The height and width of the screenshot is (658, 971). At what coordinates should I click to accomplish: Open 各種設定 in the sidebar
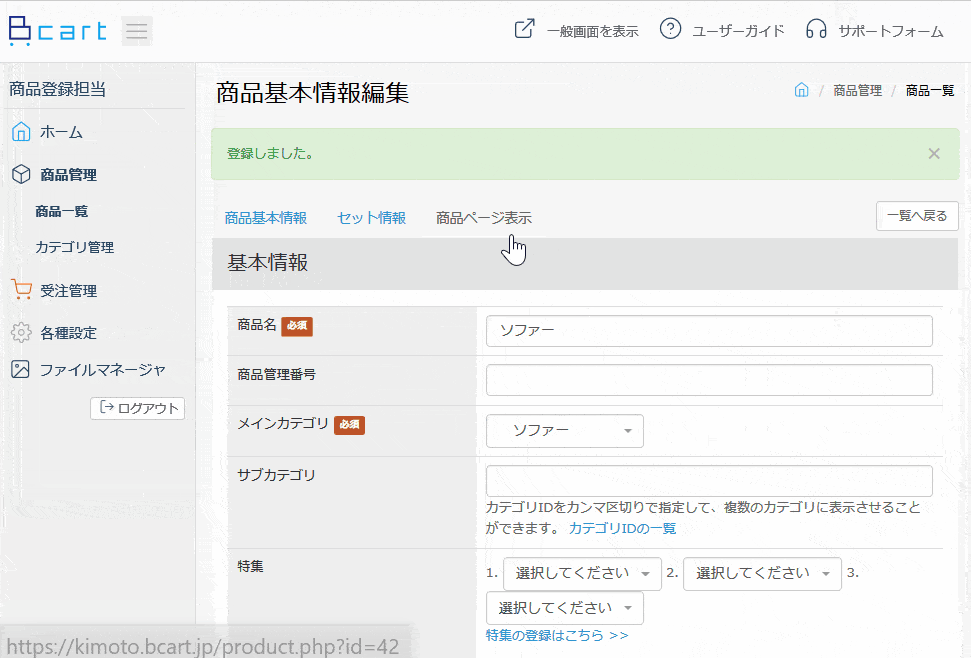pyautogui.click(x=68, y=333)
